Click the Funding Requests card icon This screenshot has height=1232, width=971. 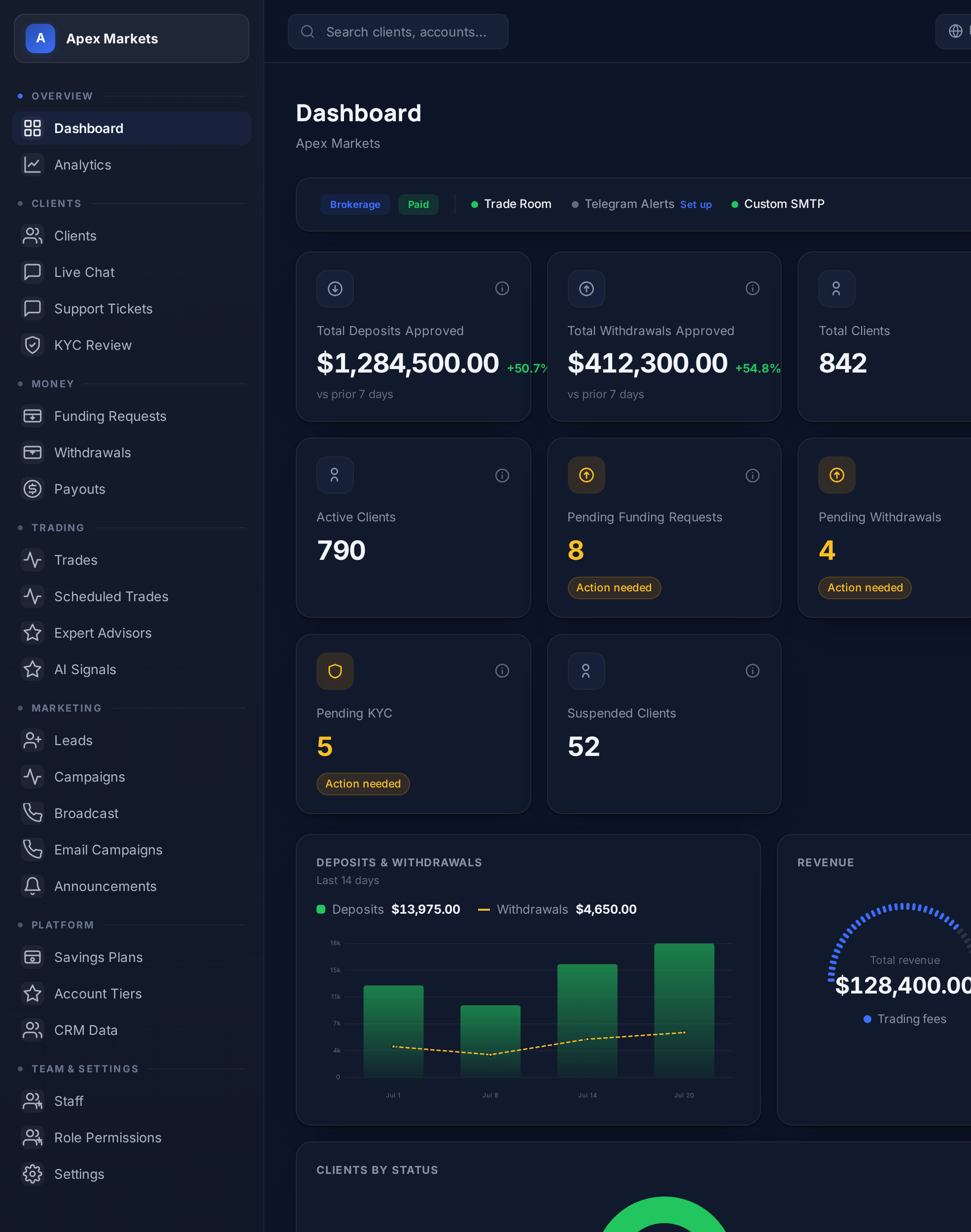click(33, 416)
